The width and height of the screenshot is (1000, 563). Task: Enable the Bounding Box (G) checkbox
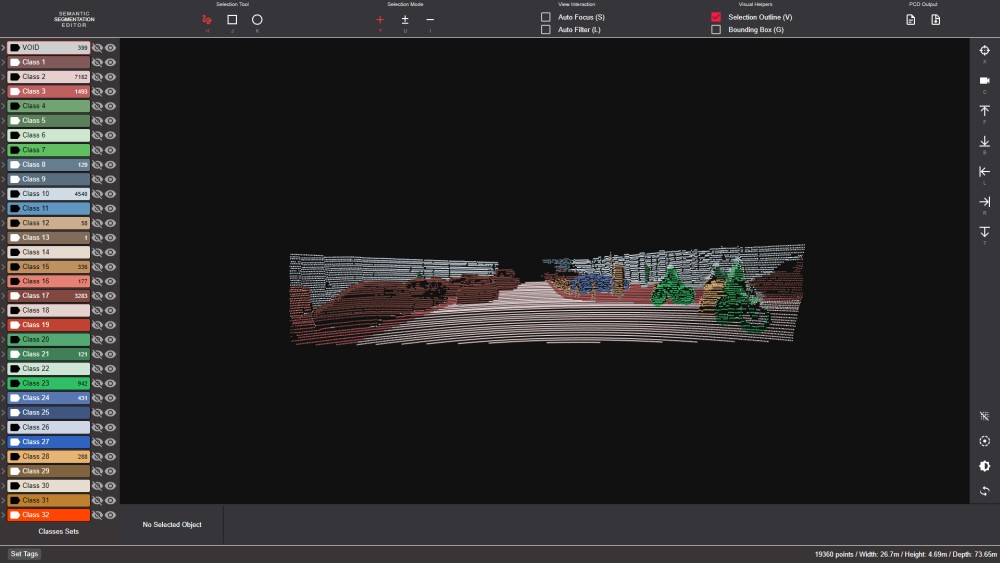(716, 30)
